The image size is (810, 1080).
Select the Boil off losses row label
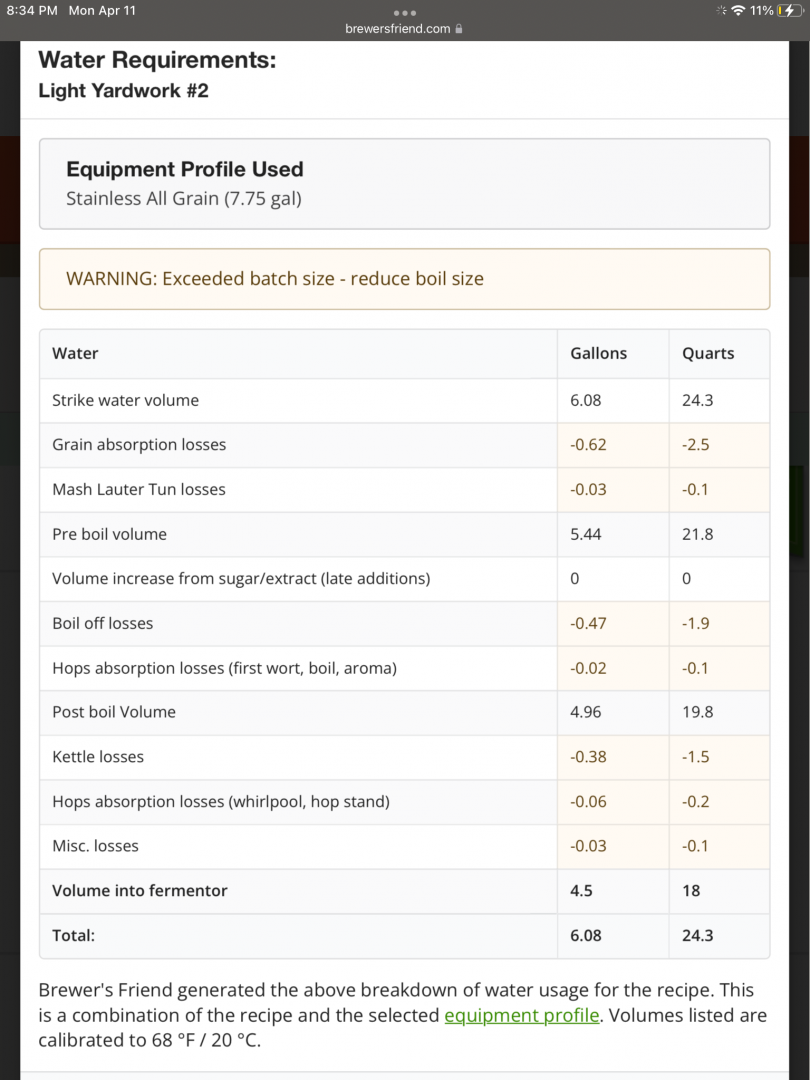(x=102, y=623)
